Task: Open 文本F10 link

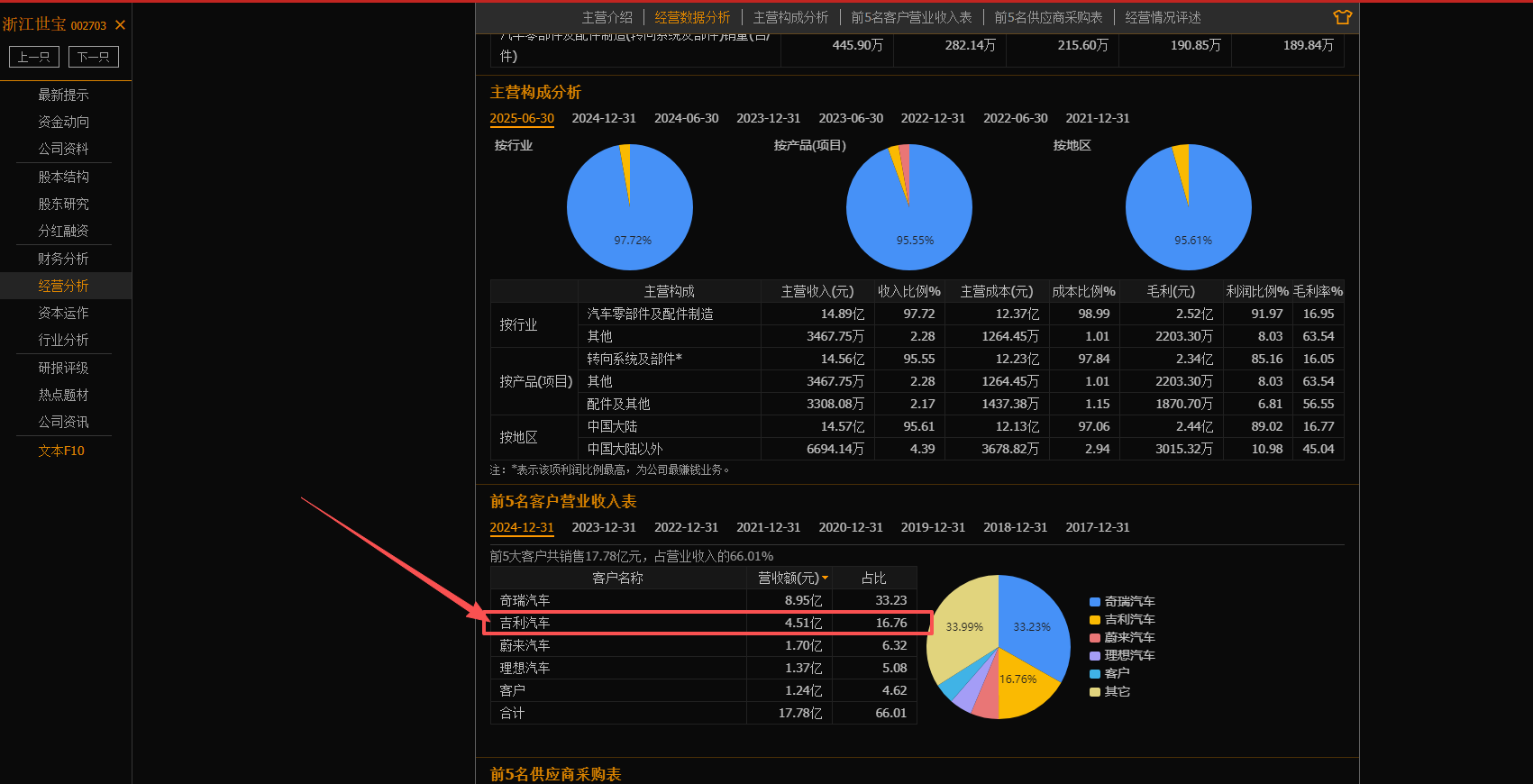Action: 61,451
